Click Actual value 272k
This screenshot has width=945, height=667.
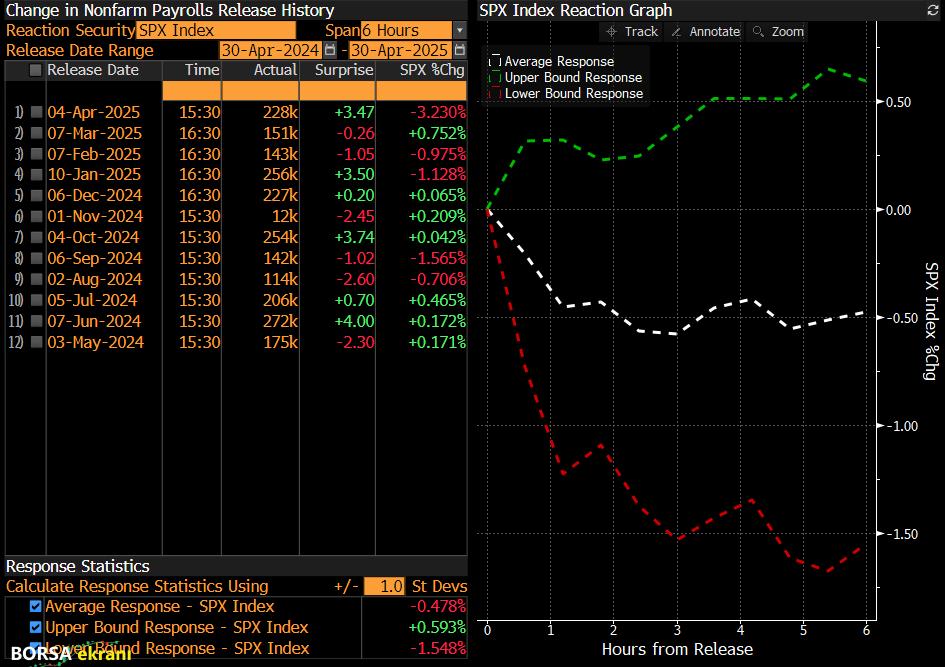[280, 321]
